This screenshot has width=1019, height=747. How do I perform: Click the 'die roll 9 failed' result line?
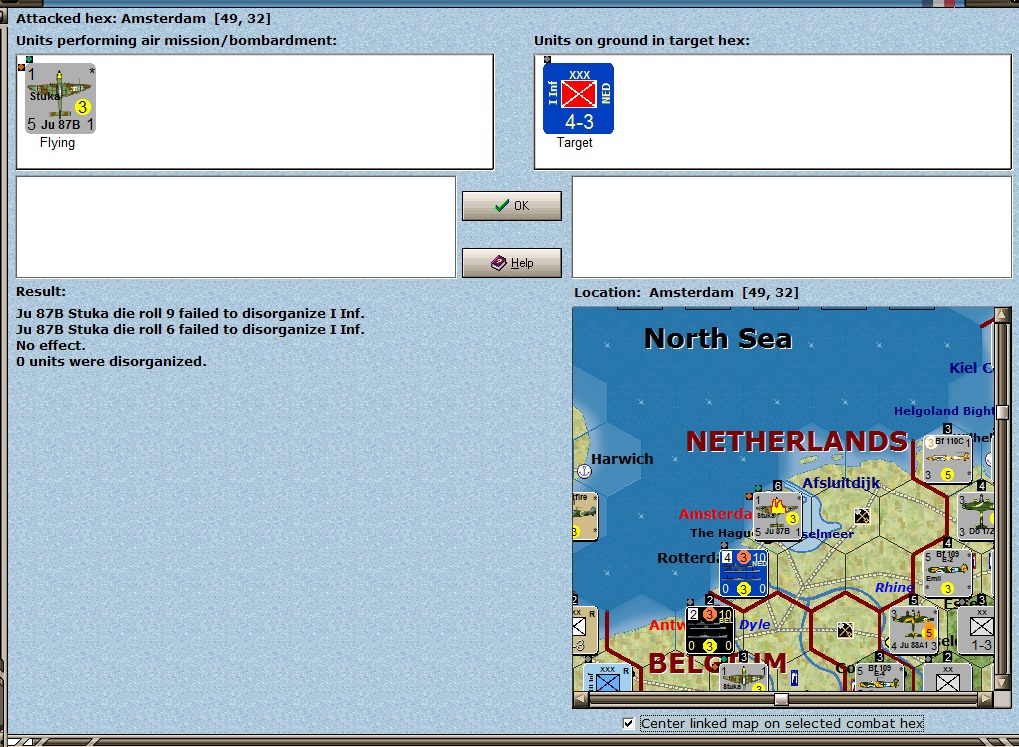pos(190,313)
